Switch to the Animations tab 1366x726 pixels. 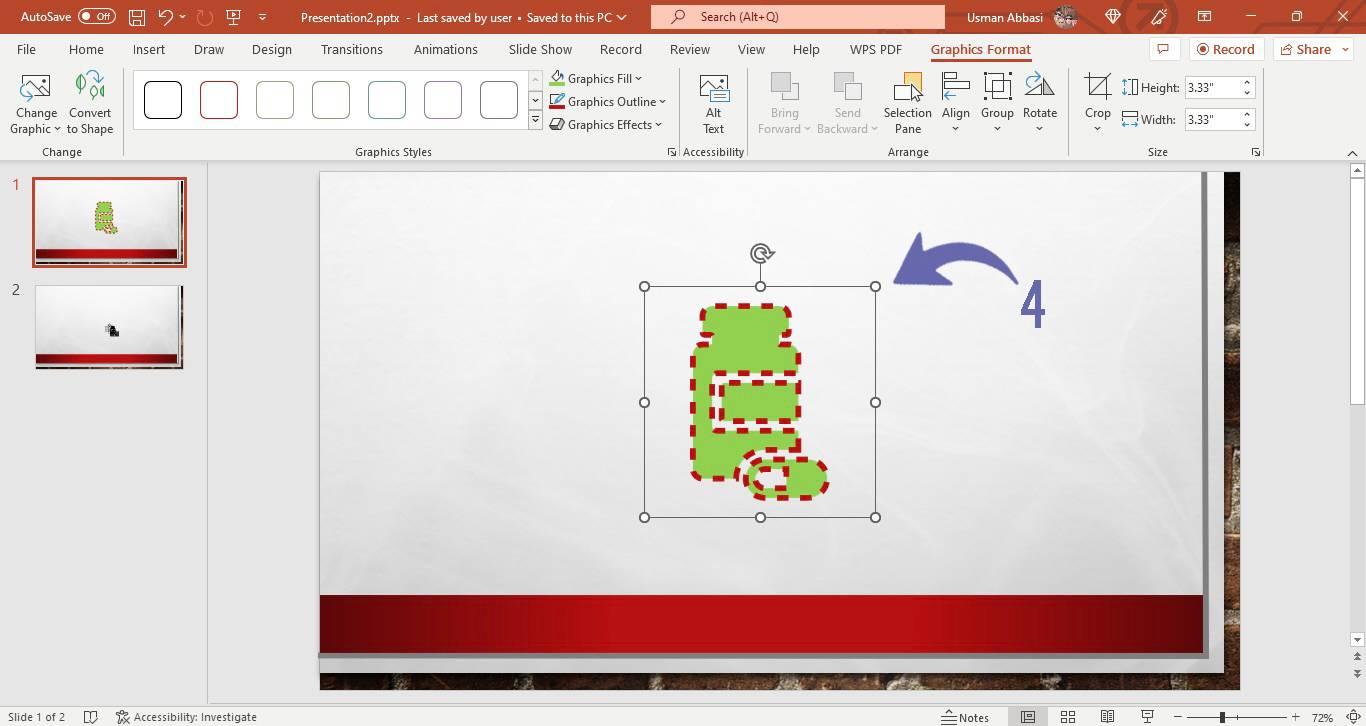446,49
